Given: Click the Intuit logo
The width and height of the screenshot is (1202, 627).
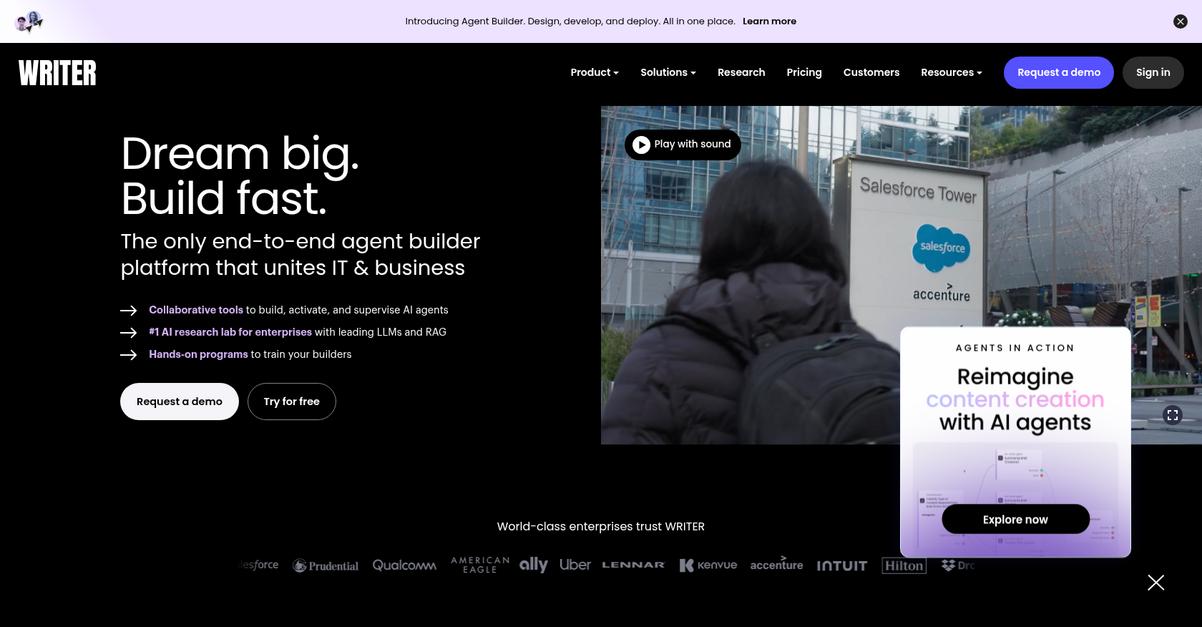Looking at the screenshot, I should [842, 565].
